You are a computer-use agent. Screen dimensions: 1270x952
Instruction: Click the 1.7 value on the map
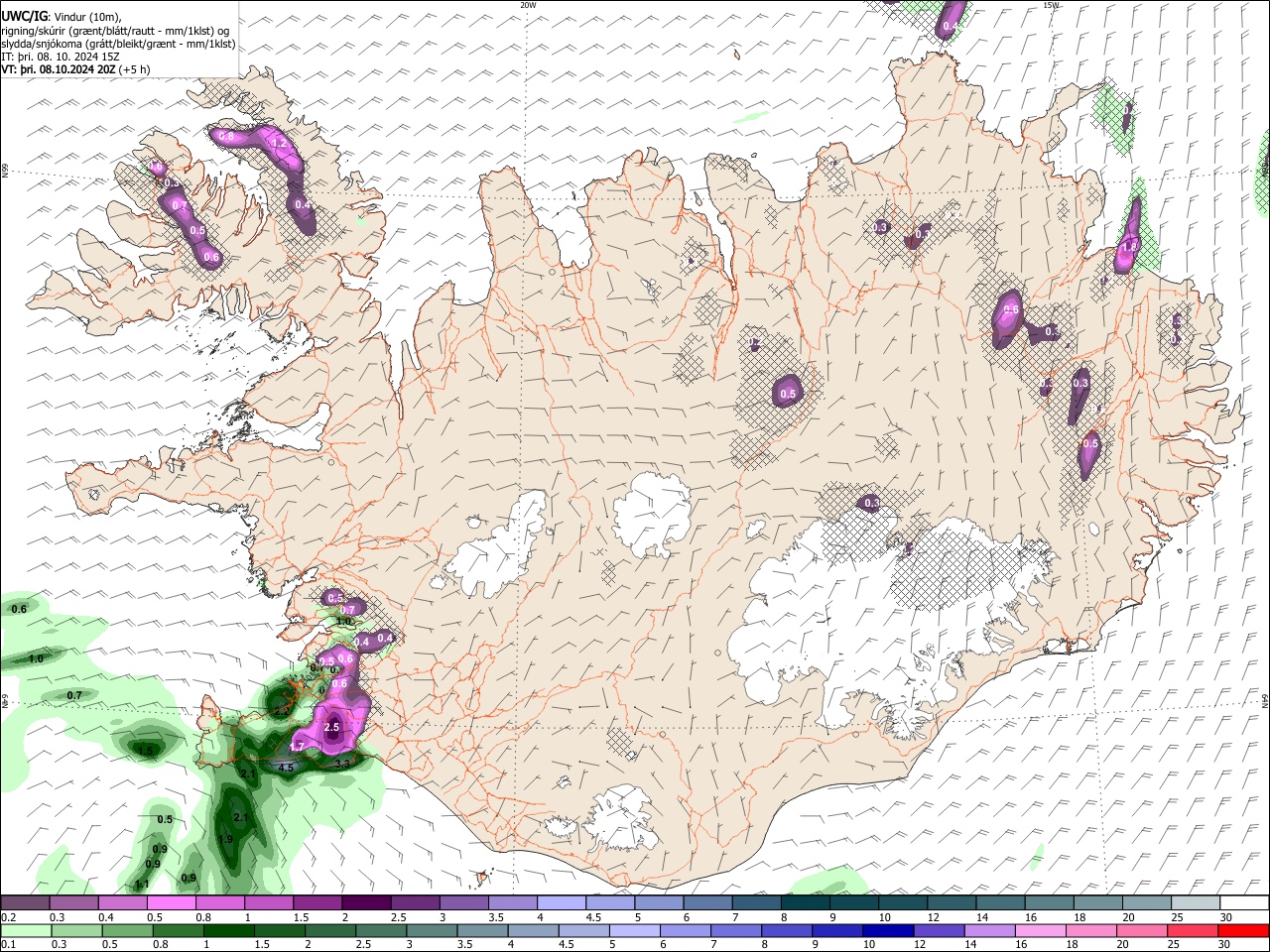point(297,747)
